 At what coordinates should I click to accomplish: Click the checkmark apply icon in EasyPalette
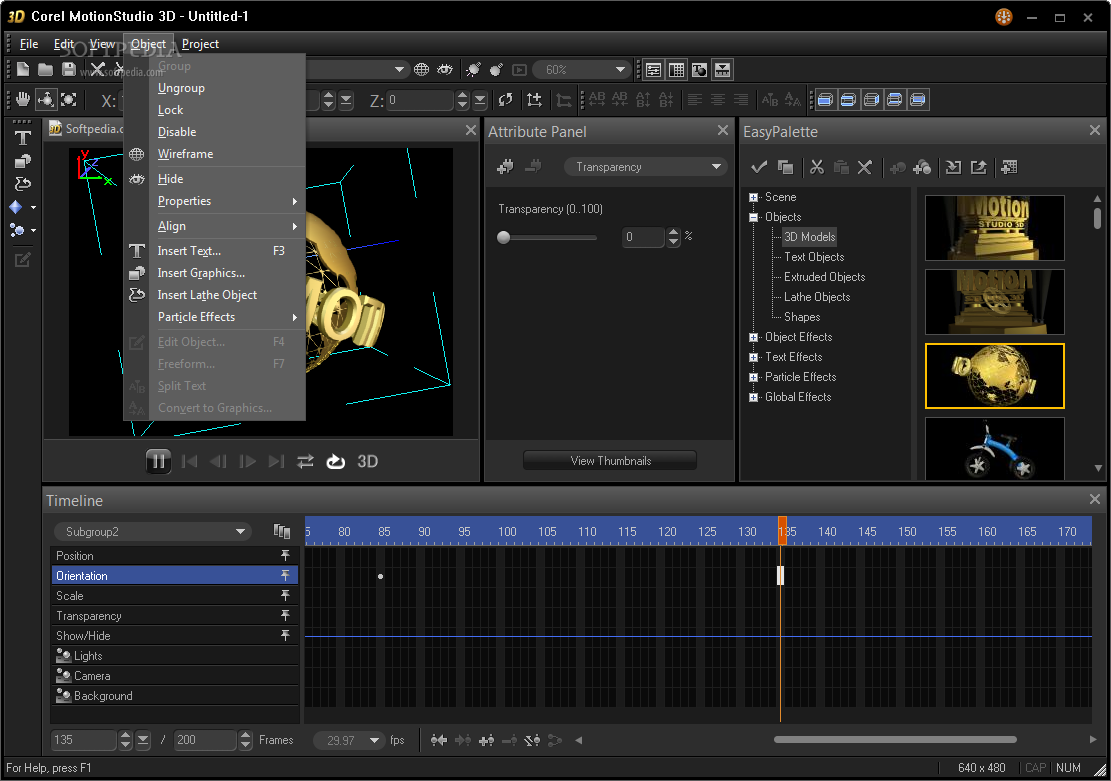click(759, 167)
